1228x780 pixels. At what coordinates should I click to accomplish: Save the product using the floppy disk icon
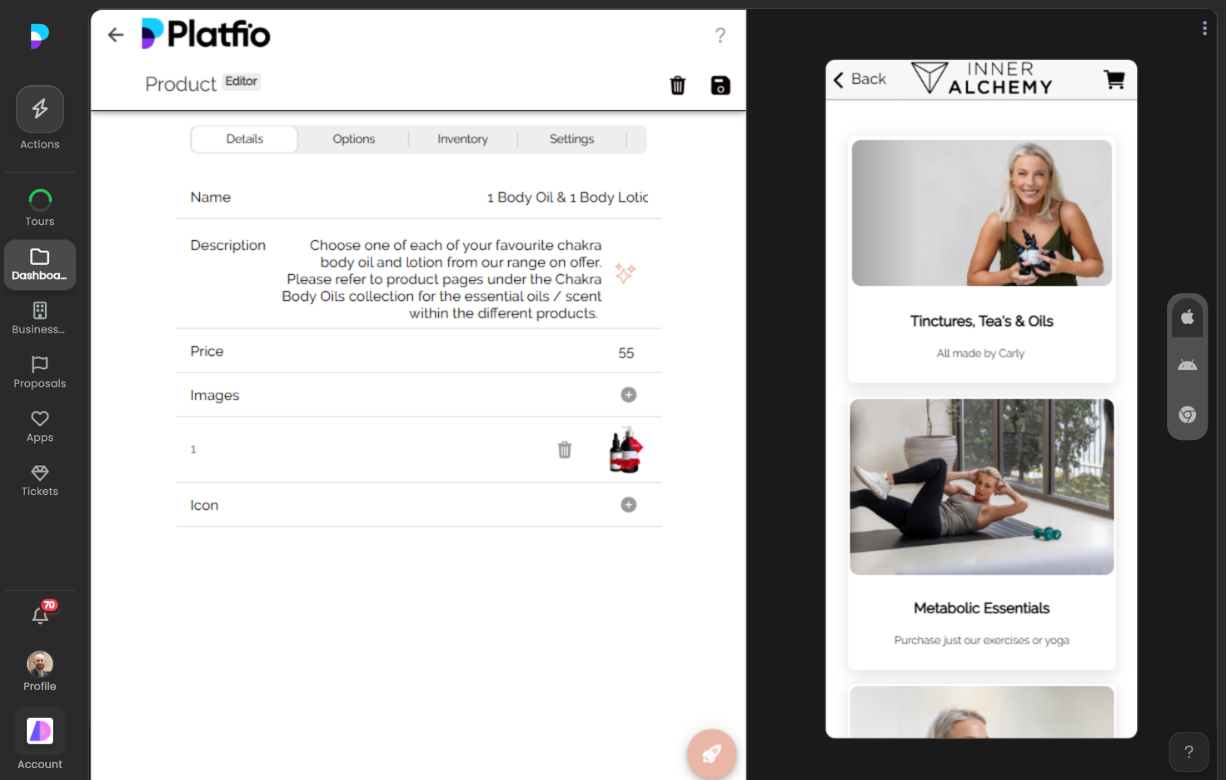[719, 86]
